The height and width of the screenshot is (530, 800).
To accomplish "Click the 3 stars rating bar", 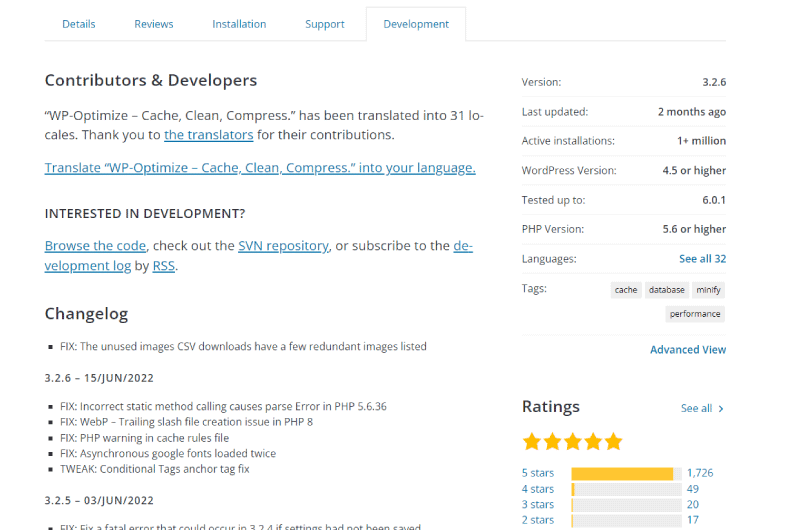I will point(627,505).
